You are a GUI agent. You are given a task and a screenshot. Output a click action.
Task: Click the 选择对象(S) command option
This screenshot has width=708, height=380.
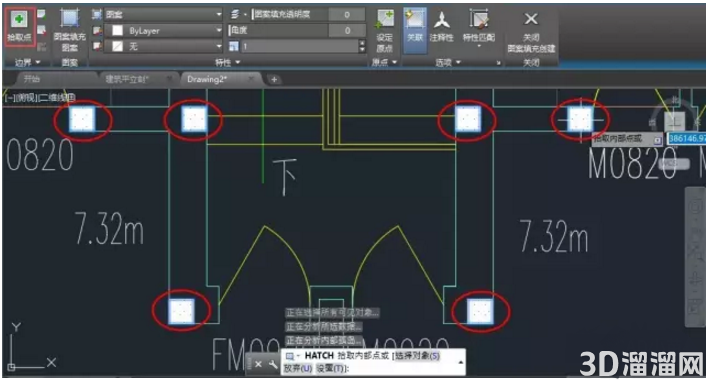click(417, 356)
